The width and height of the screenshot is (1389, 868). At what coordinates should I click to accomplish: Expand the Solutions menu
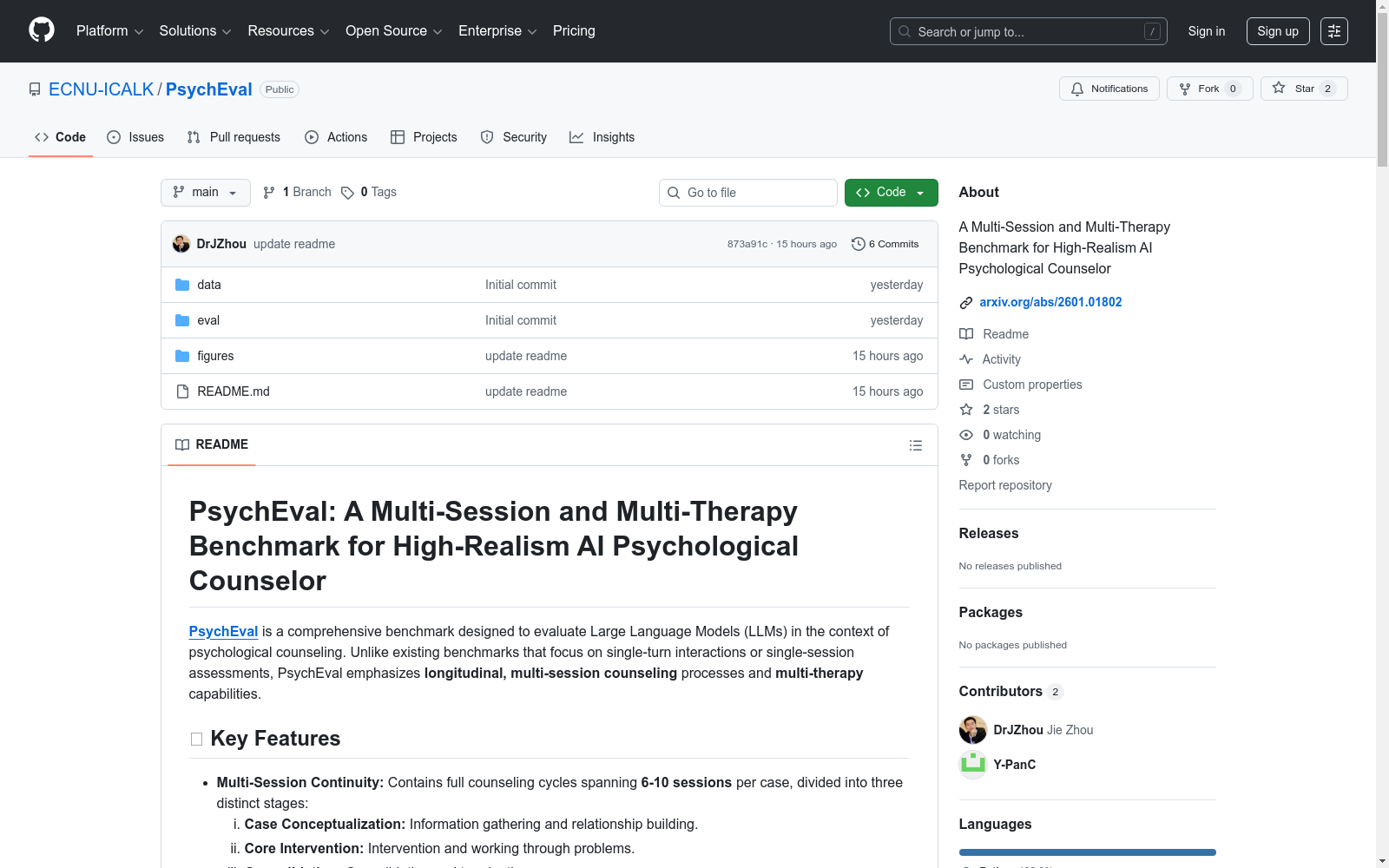(195, 31)
